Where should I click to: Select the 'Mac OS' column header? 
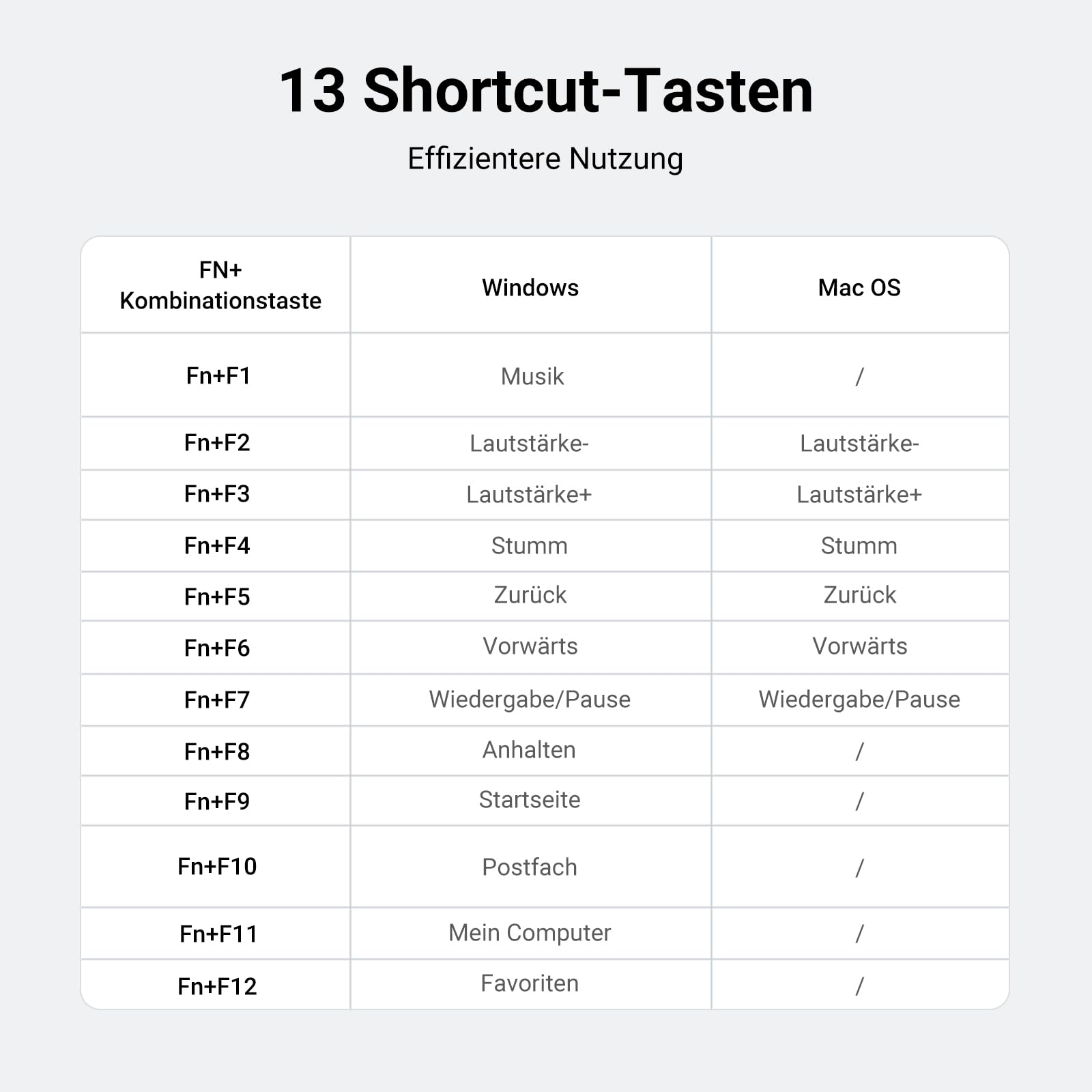[859, 287]
